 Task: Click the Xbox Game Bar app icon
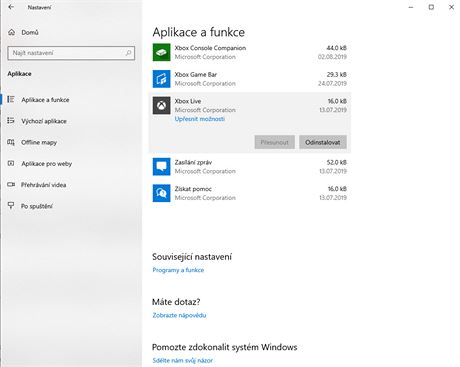(161, 79)
